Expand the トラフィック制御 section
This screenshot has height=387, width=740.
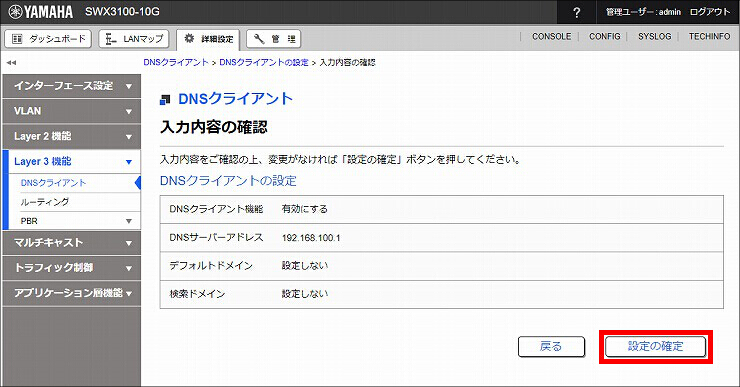click(x=71, y=268)
